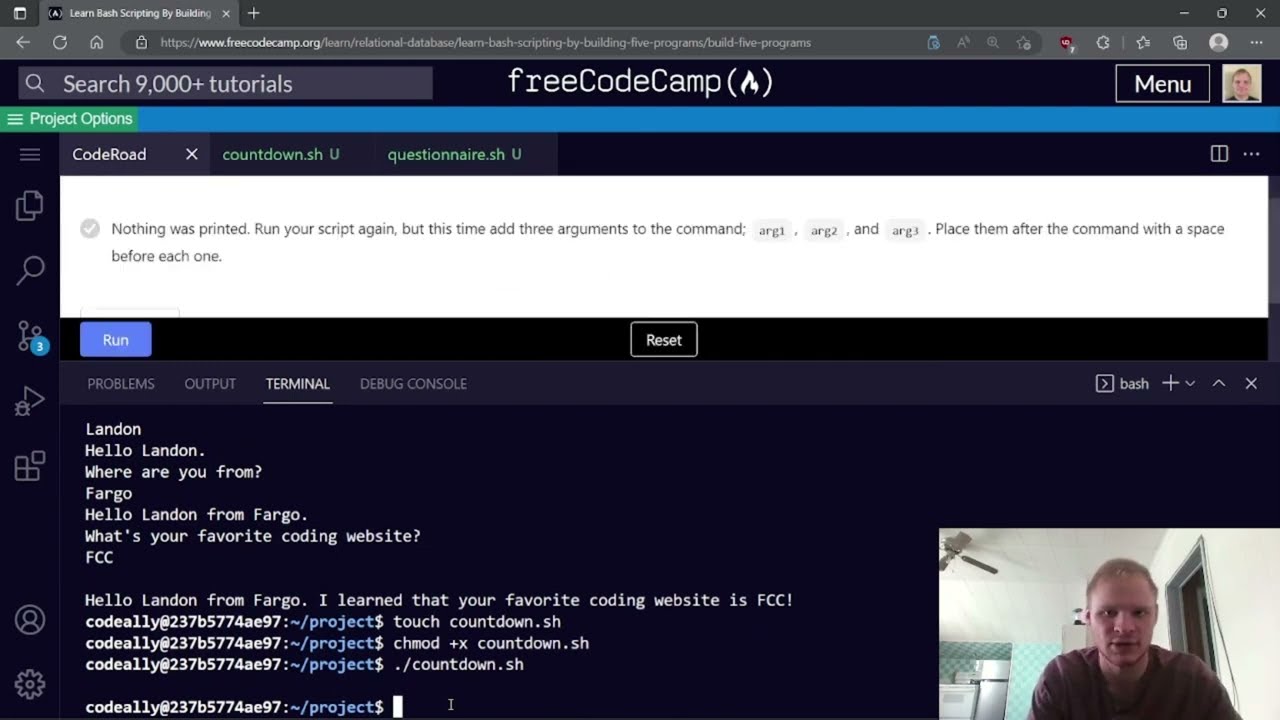Screen dimensions: 1280x720
Task: Open the freeCodeCamp Menu button
Action: tap(1162, 84)
